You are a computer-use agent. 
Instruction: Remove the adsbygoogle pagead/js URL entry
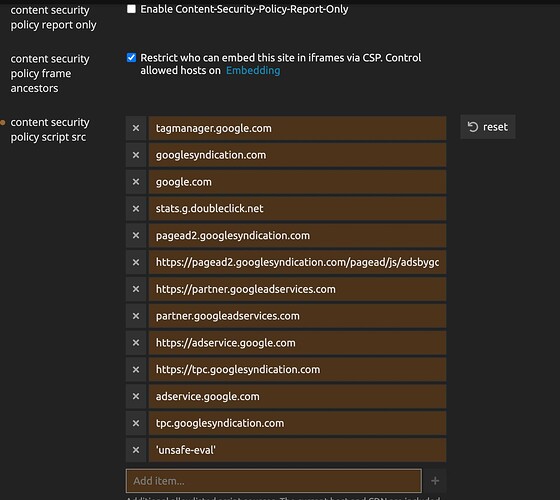coord(136,262)
